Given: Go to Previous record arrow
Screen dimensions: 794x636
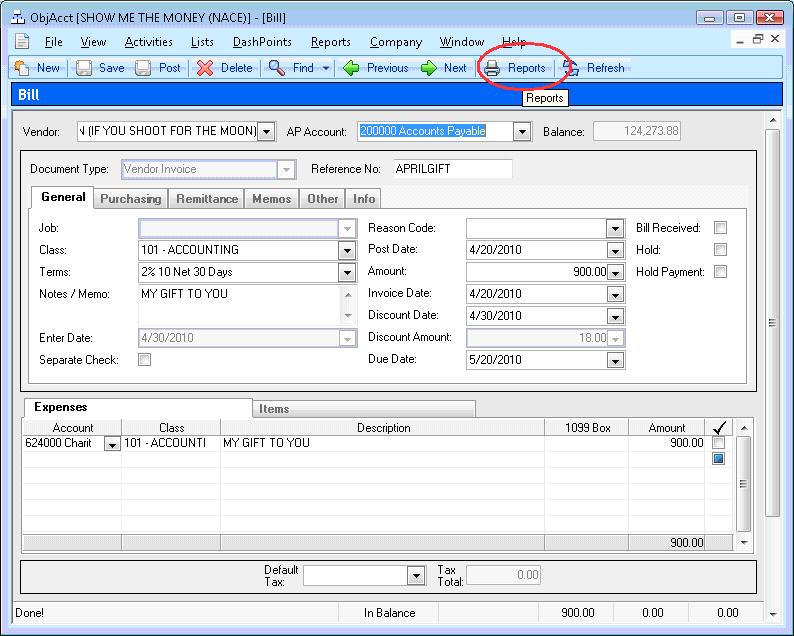Looking at the screenshot, I should pos(351,68).
